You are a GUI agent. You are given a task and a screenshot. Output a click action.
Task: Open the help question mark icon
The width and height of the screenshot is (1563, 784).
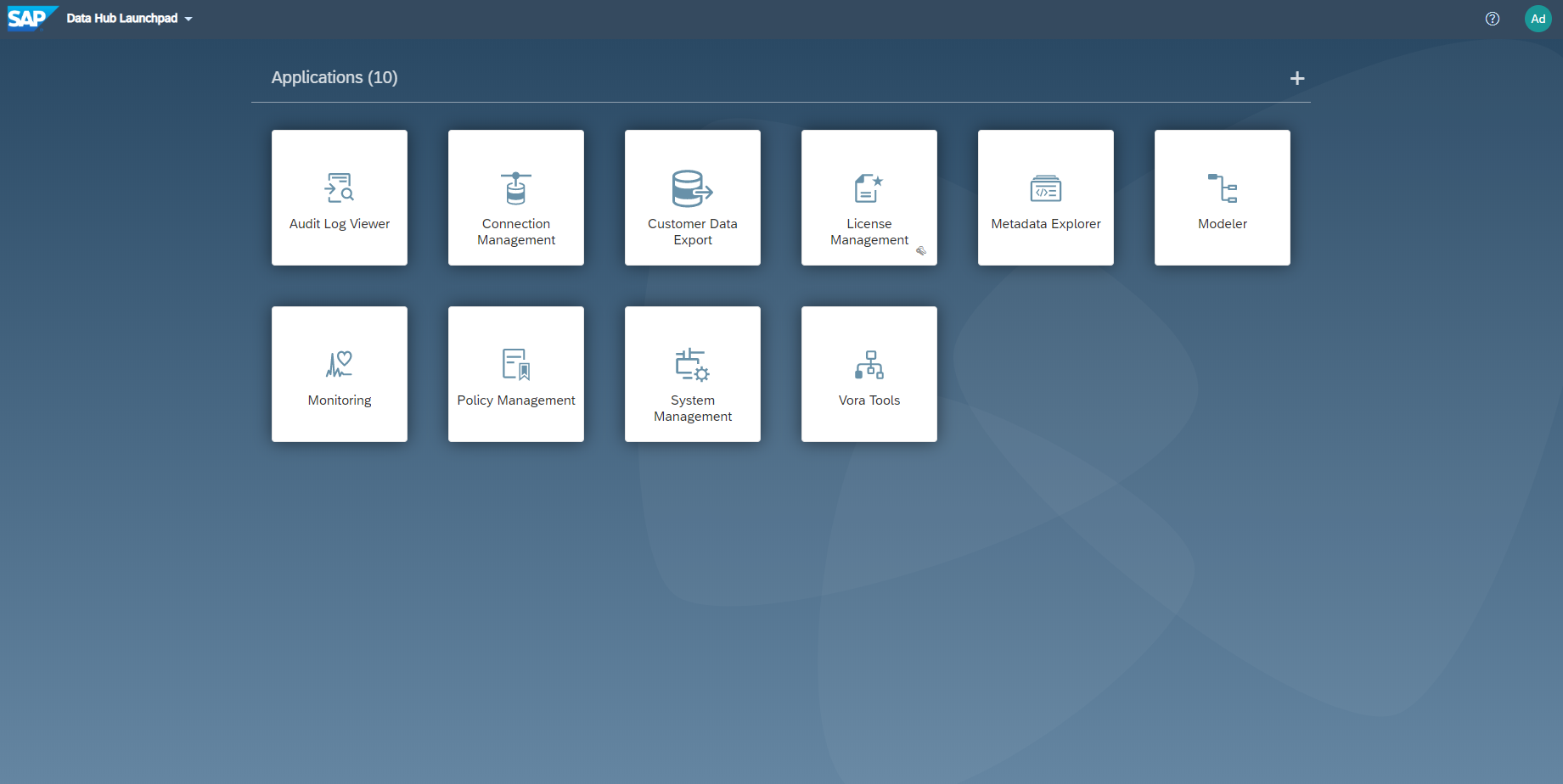1492,19
